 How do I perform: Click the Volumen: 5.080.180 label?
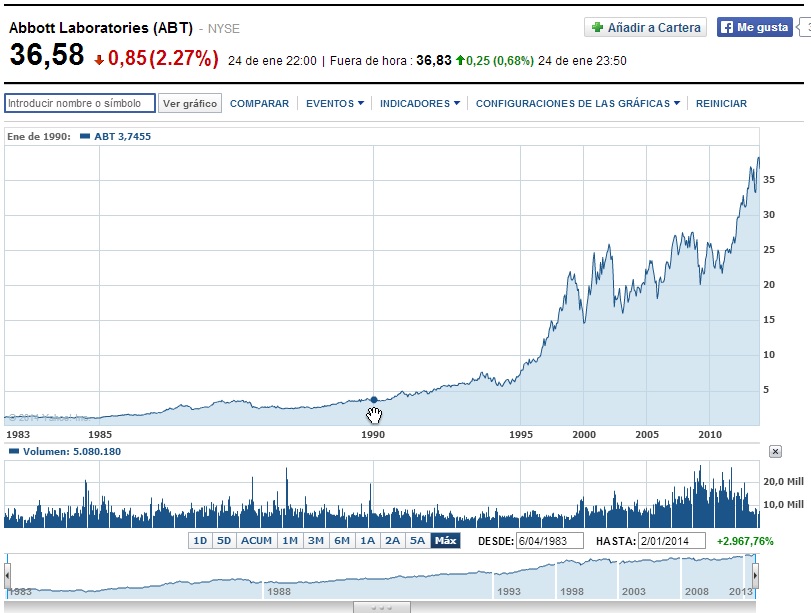point(72,452)
